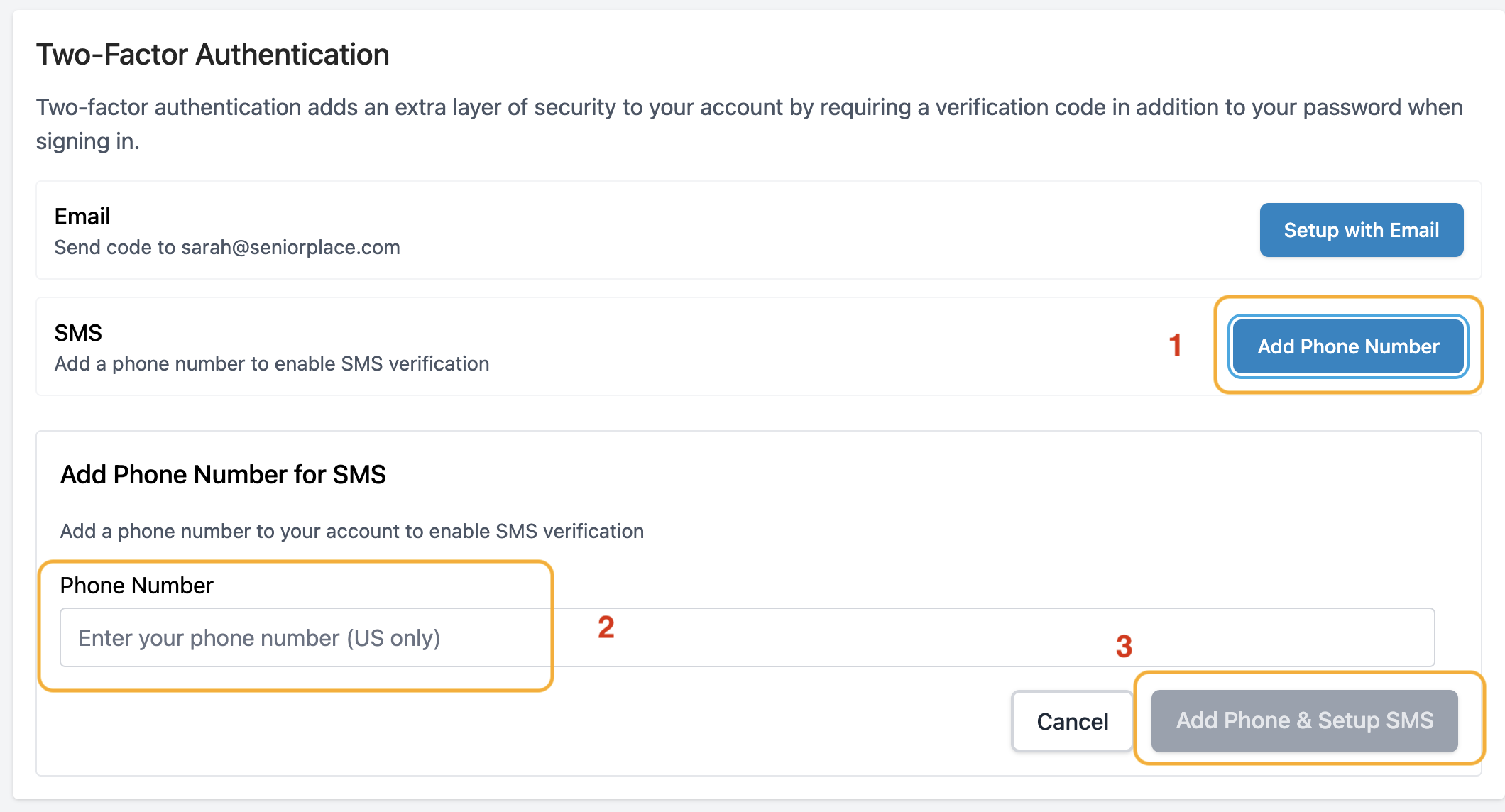The height and width of the screenshot is (812, 1505).
Task: Cancel adding a phone number
Action: (x=1072, y=721)
